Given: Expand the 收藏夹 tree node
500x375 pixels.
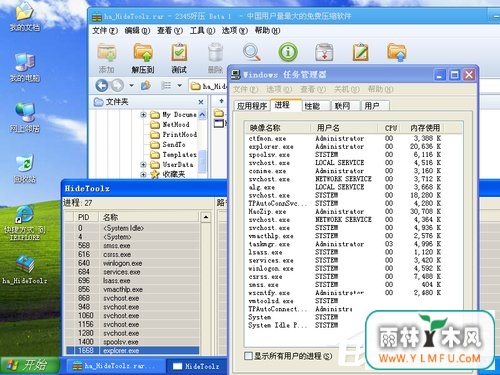Looking at the screenshot, I should tap(143, 174).
